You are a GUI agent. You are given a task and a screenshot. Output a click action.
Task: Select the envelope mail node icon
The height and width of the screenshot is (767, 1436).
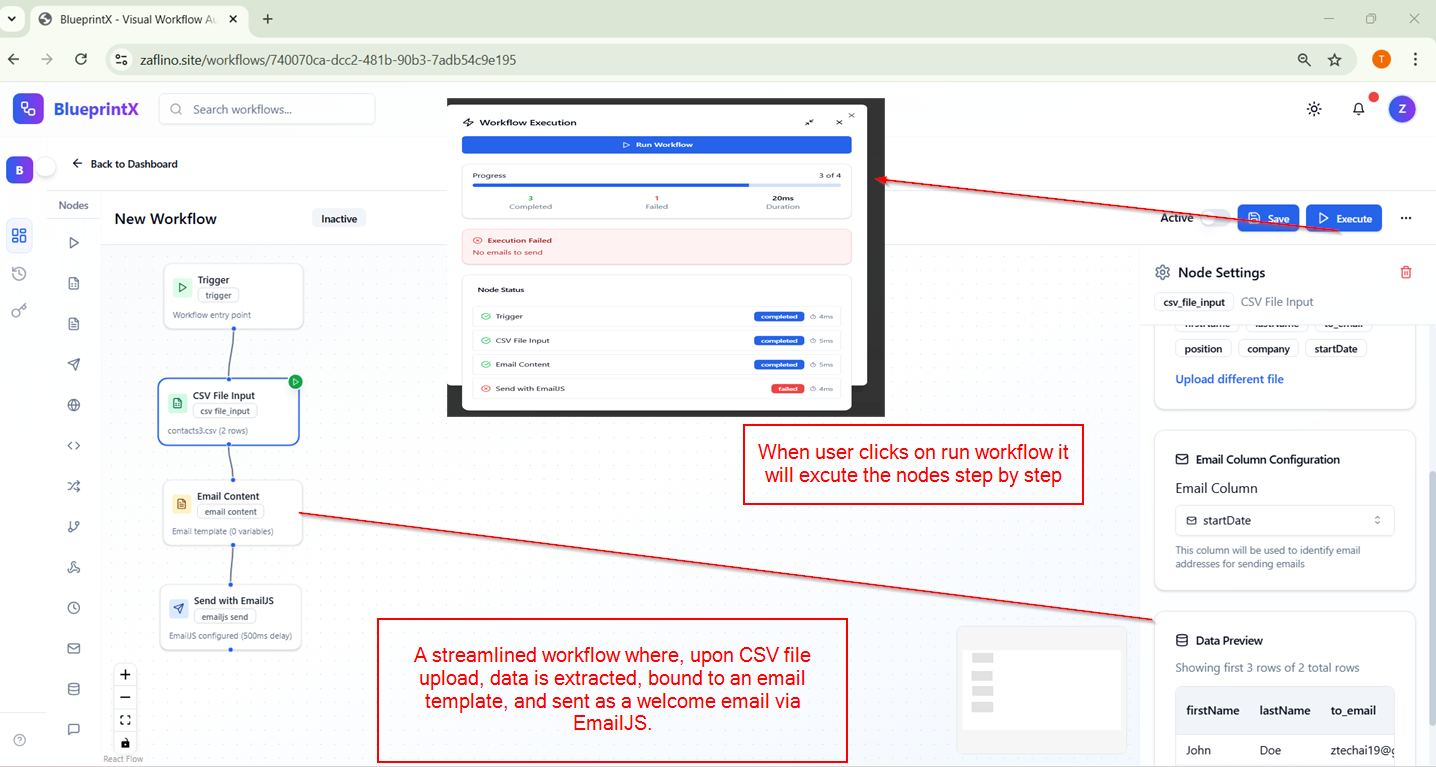coord(74,649)
